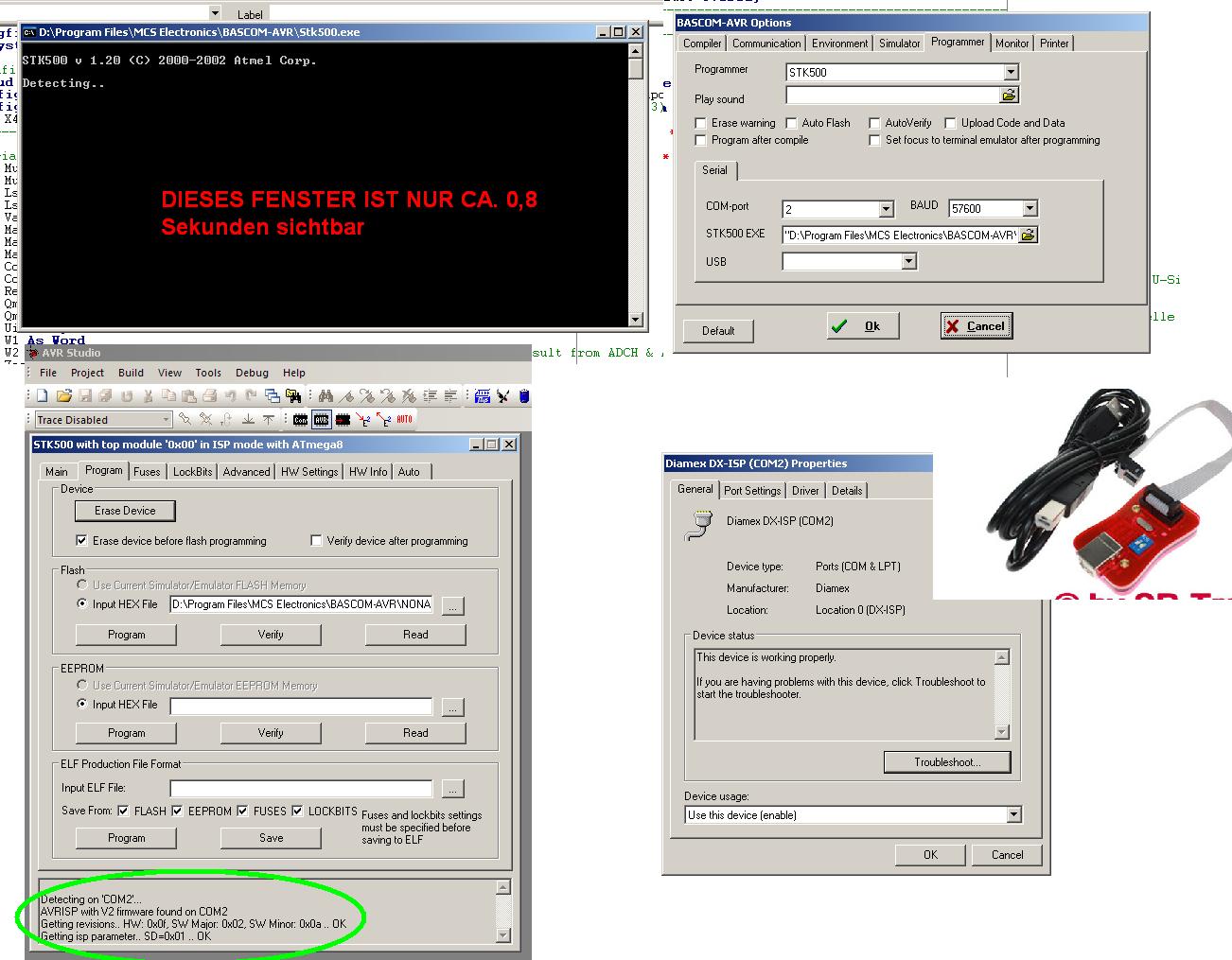
Task: Enable the 'AutoVerify' checkbox
Action: click(874, 123)
